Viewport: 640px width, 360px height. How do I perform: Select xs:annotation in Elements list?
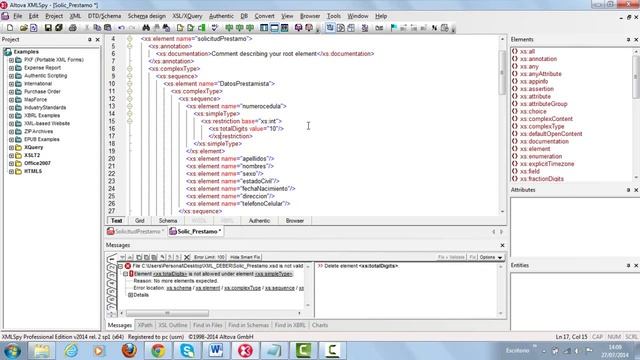point(538,59)
